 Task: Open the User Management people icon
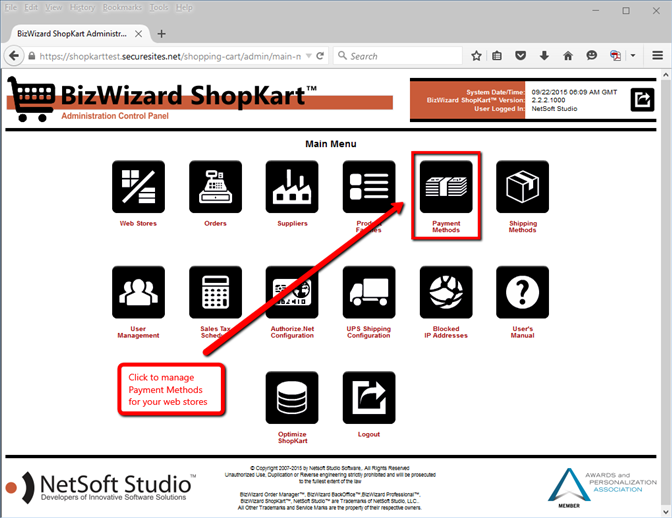tap(138, 292)
